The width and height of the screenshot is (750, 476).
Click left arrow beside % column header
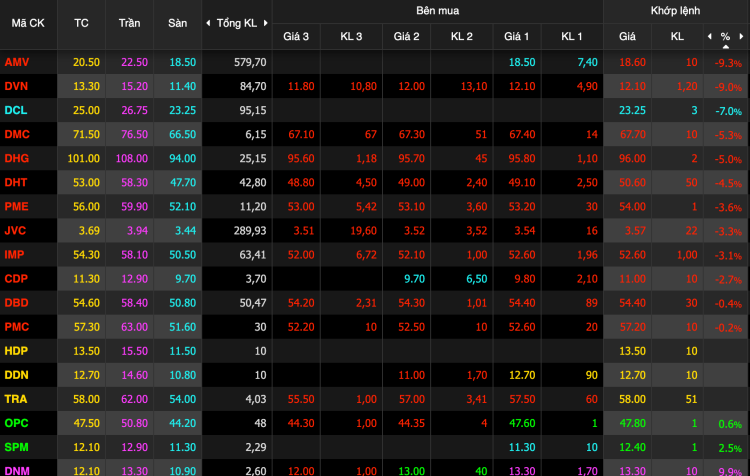[709, 36]
